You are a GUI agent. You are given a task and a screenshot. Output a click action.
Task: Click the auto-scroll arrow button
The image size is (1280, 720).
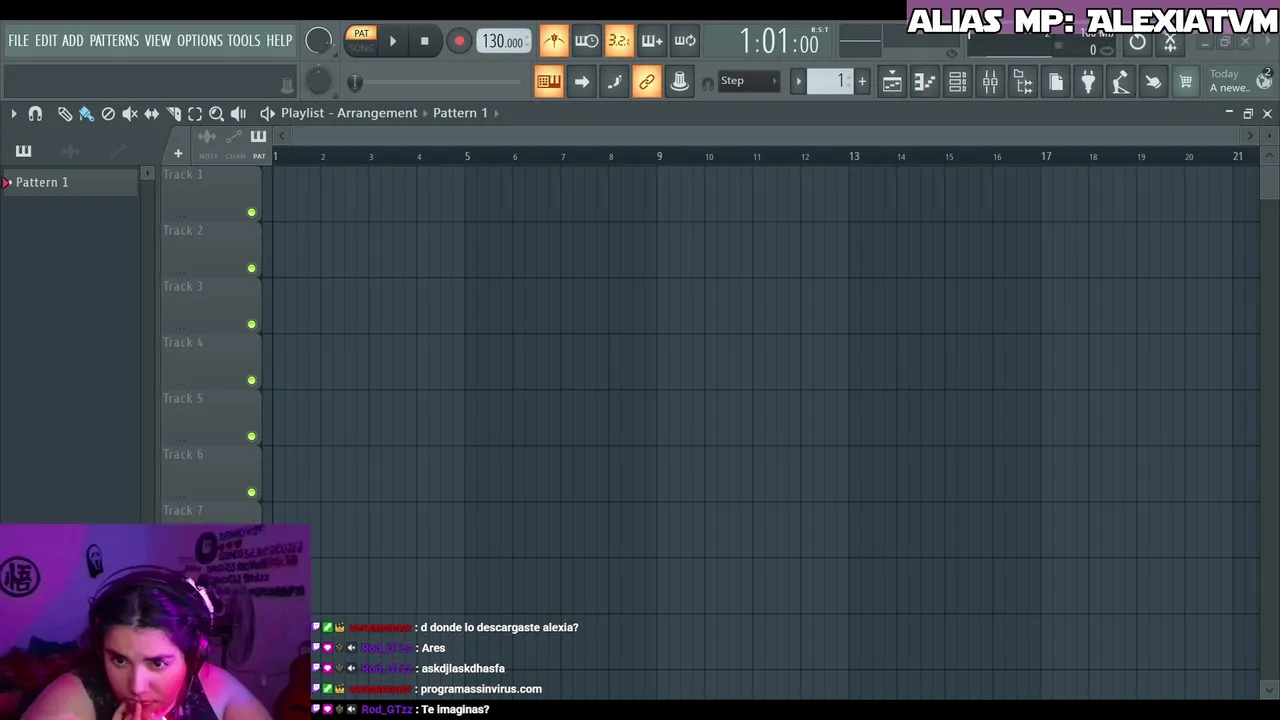click(x=581, y=82)
